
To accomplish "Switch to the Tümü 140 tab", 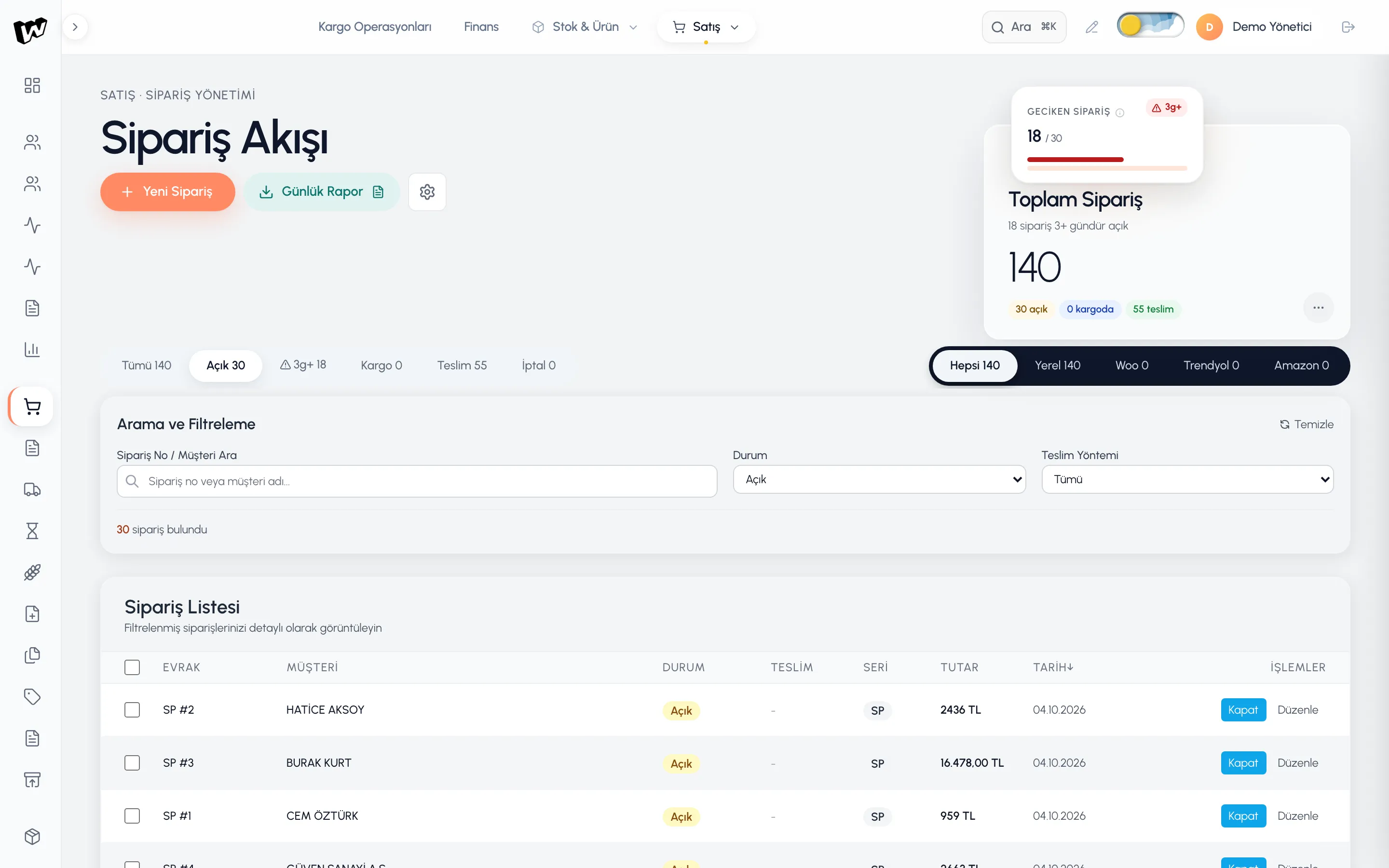I will click(x=146, y=366).
